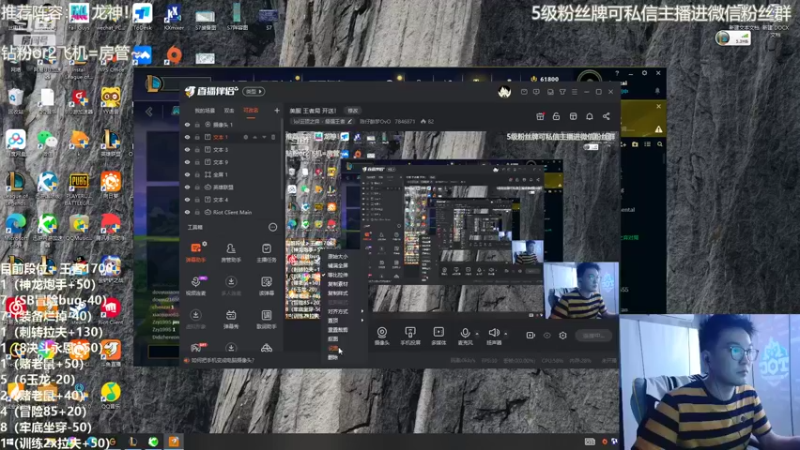Hide the 全屏 1 source
The height and width of the screenshot is (450, 800).
click(x=187, y=174)
